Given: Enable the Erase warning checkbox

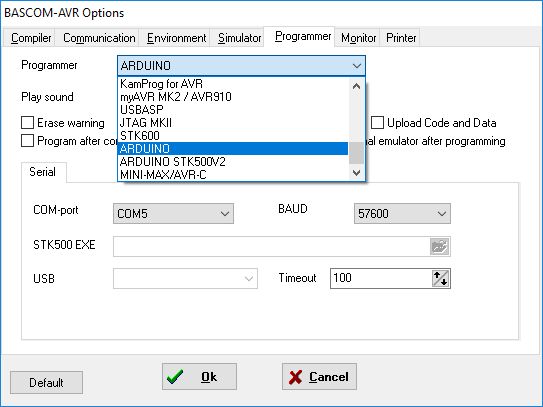Looking at the screenshot, I should coord(27,123).
